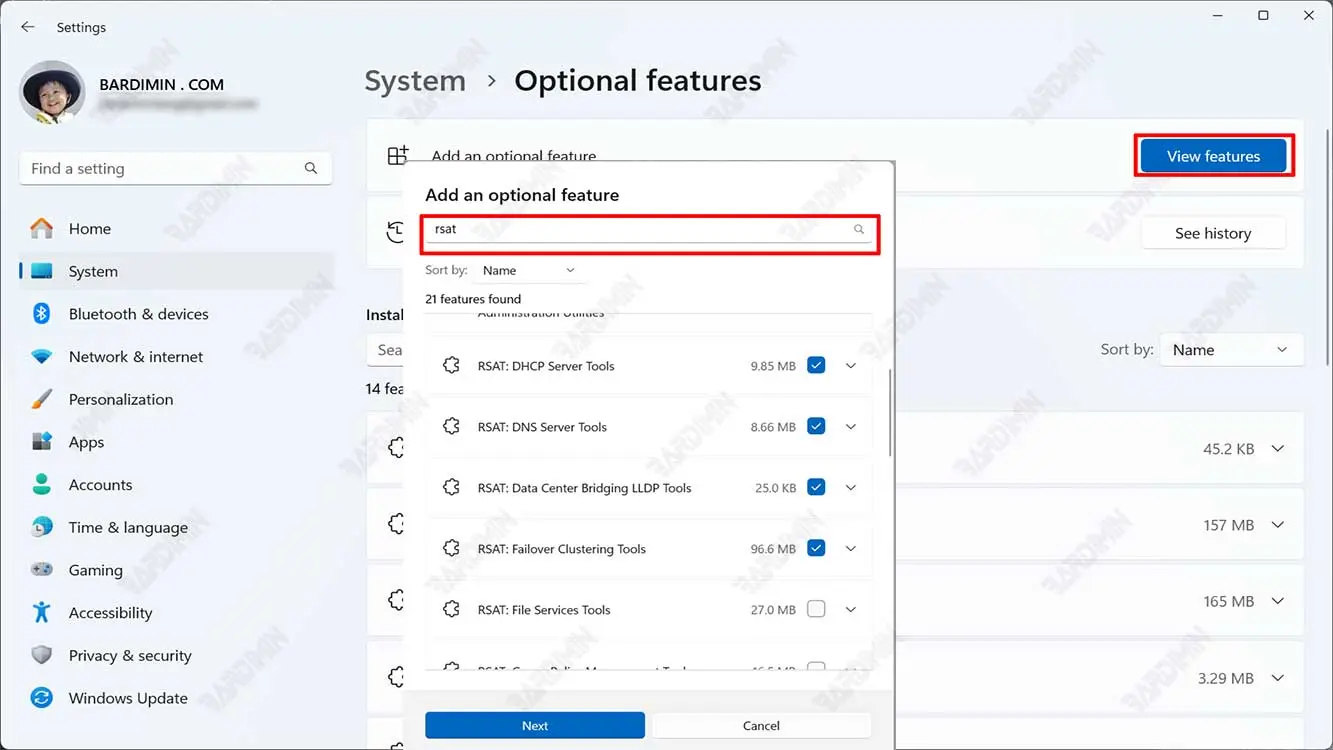Click the Privacy & security shield icon

pyautogui.click(x=41, y=656)
